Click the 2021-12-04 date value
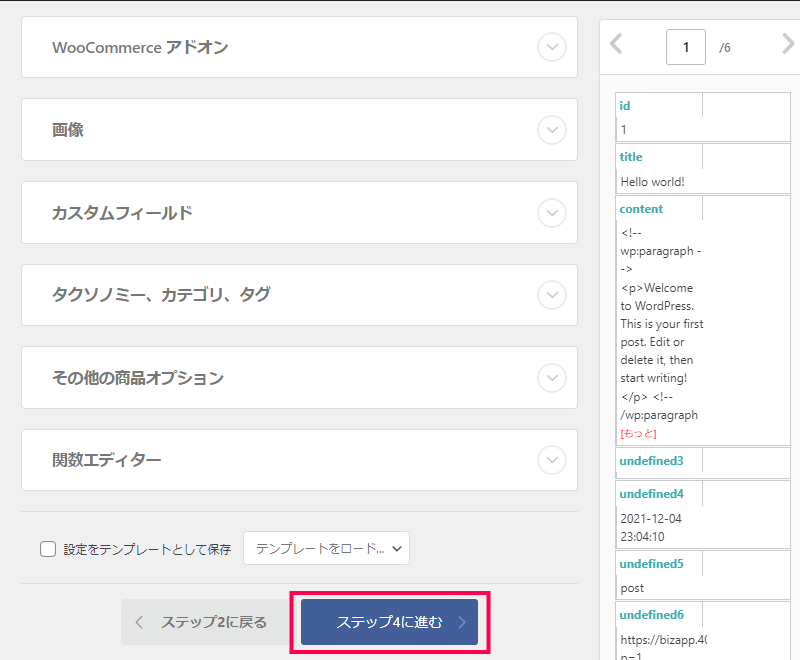Image resolution: width=800 pixels, height=660 pixels. tap(651, 527)
